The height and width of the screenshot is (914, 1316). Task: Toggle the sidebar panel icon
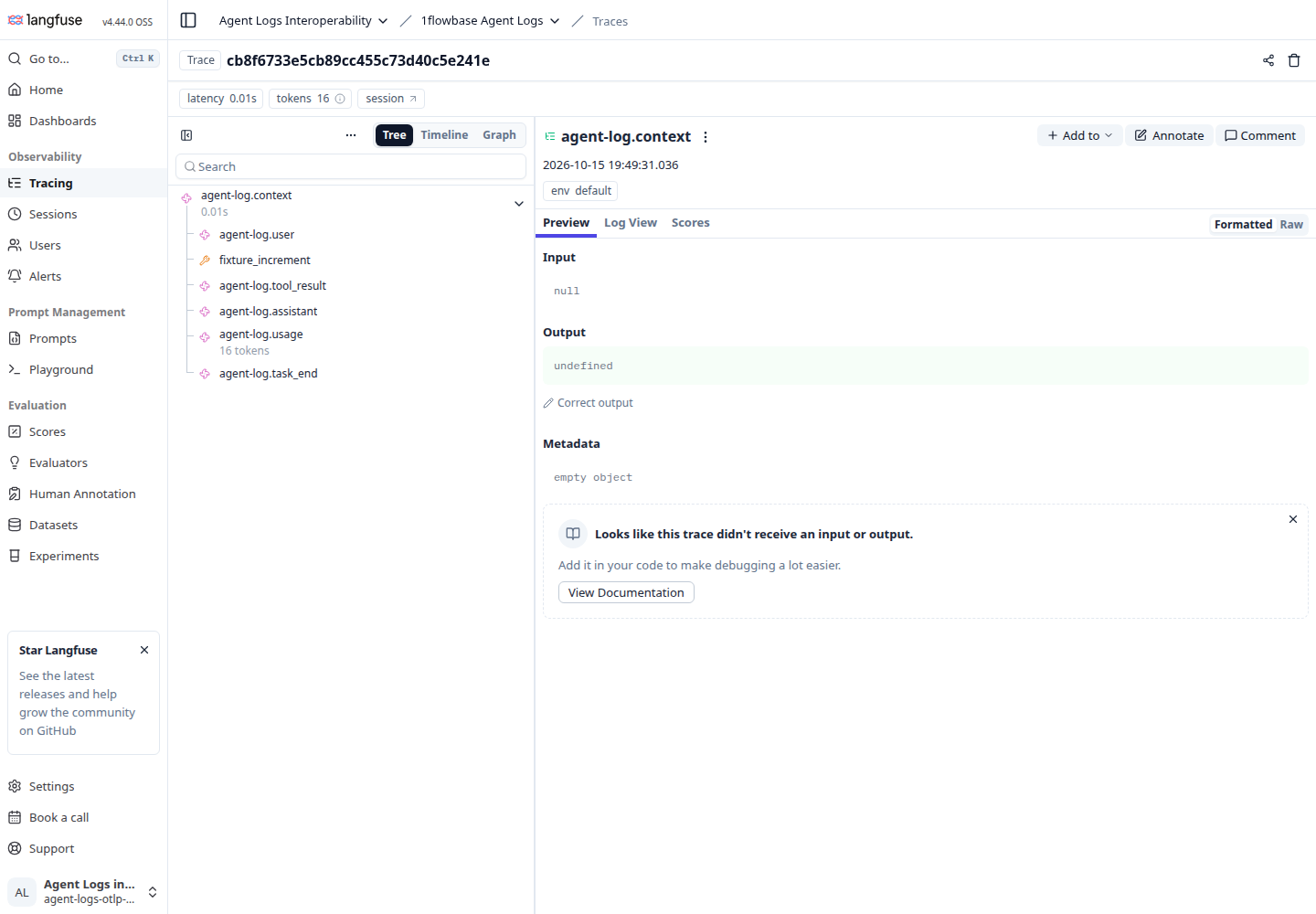(188, 20)
